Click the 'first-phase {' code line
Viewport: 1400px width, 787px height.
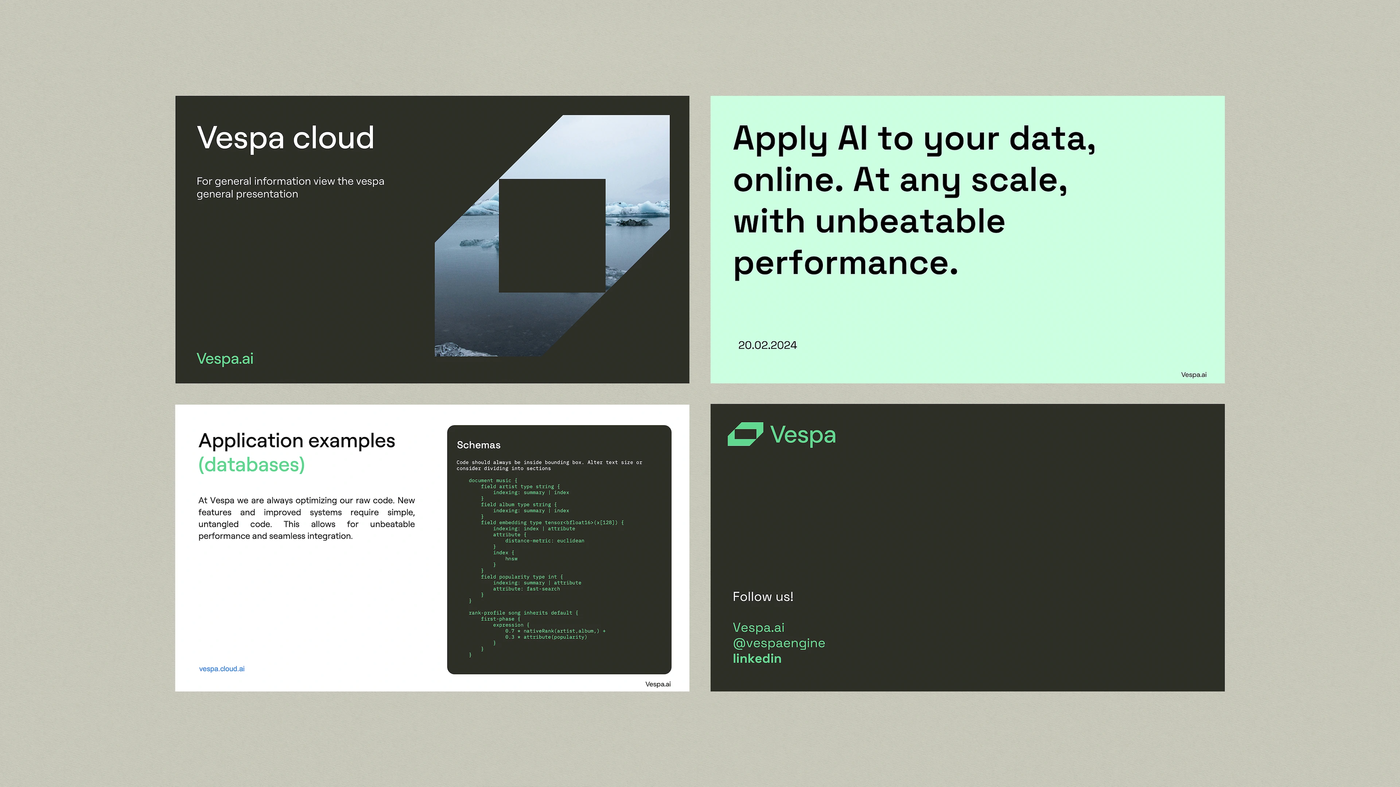point(500,619)
